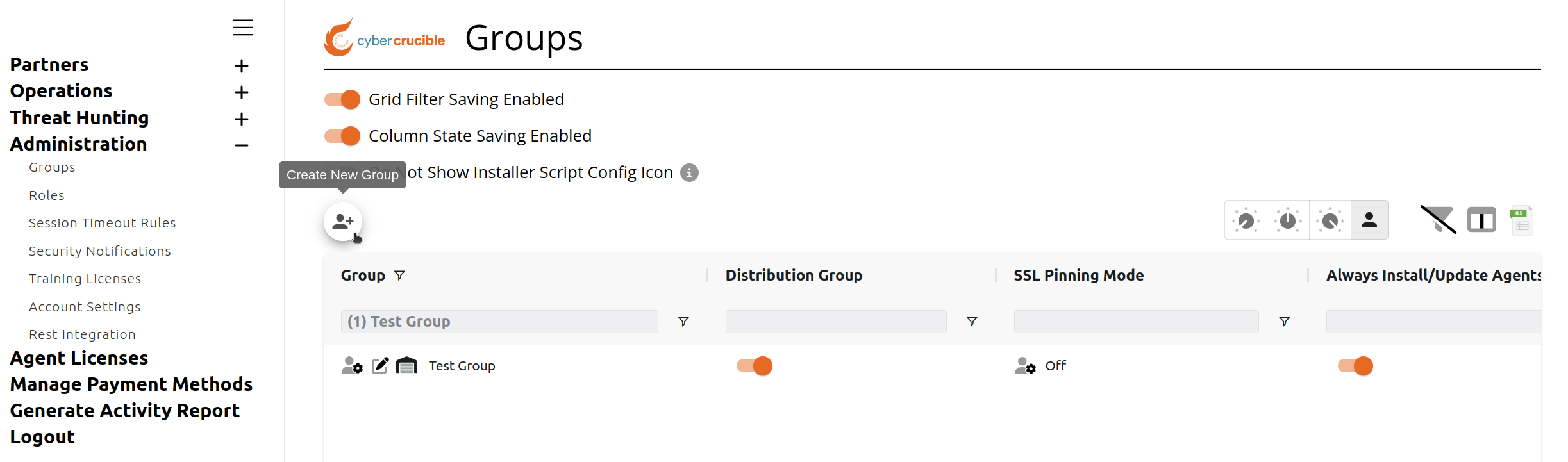
Task: Click the Excel export icon
Action: 1522,220
